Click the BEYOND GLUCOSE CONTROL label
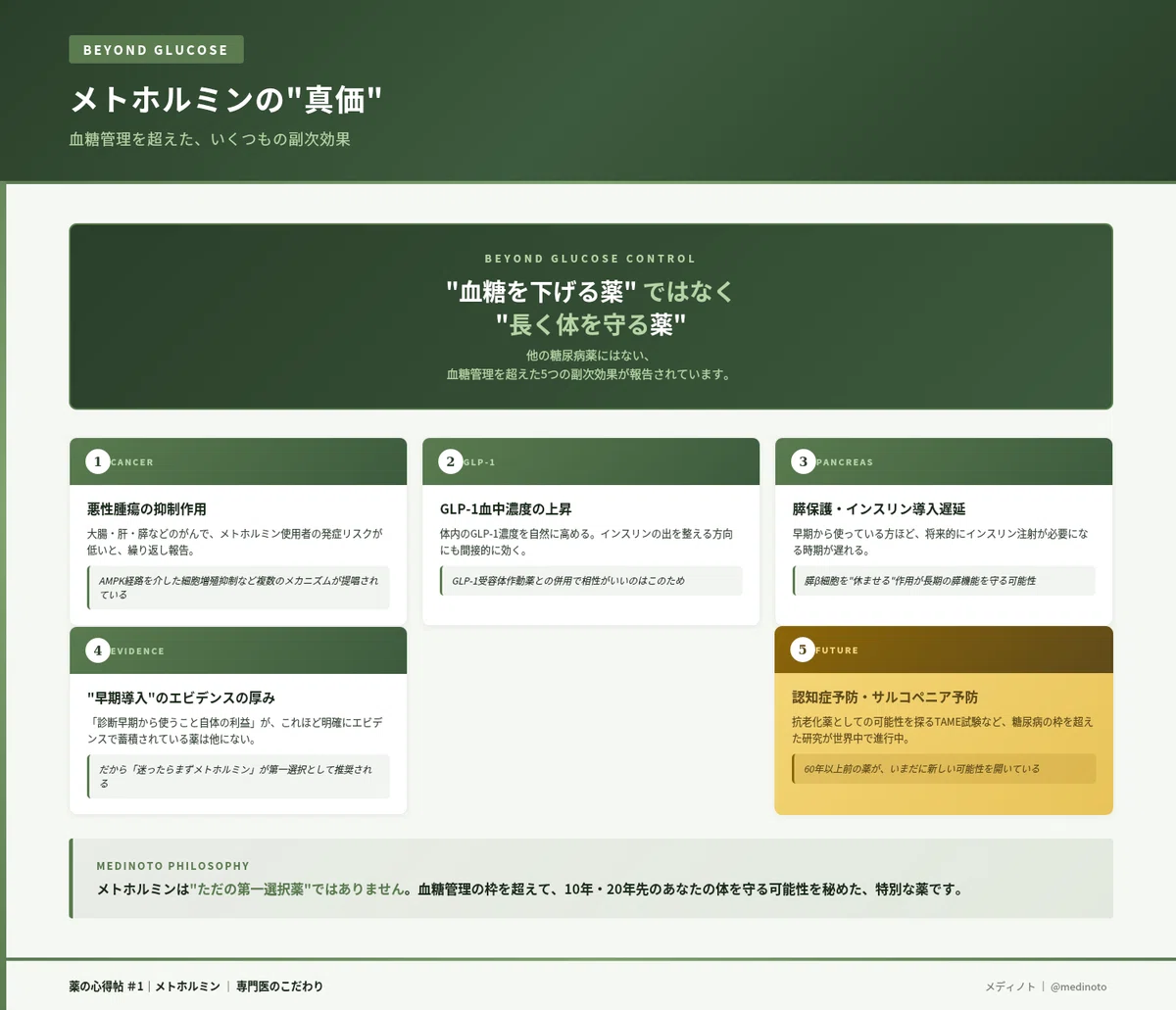This screenshot has height=1010, width=1176. coord(590,259)
